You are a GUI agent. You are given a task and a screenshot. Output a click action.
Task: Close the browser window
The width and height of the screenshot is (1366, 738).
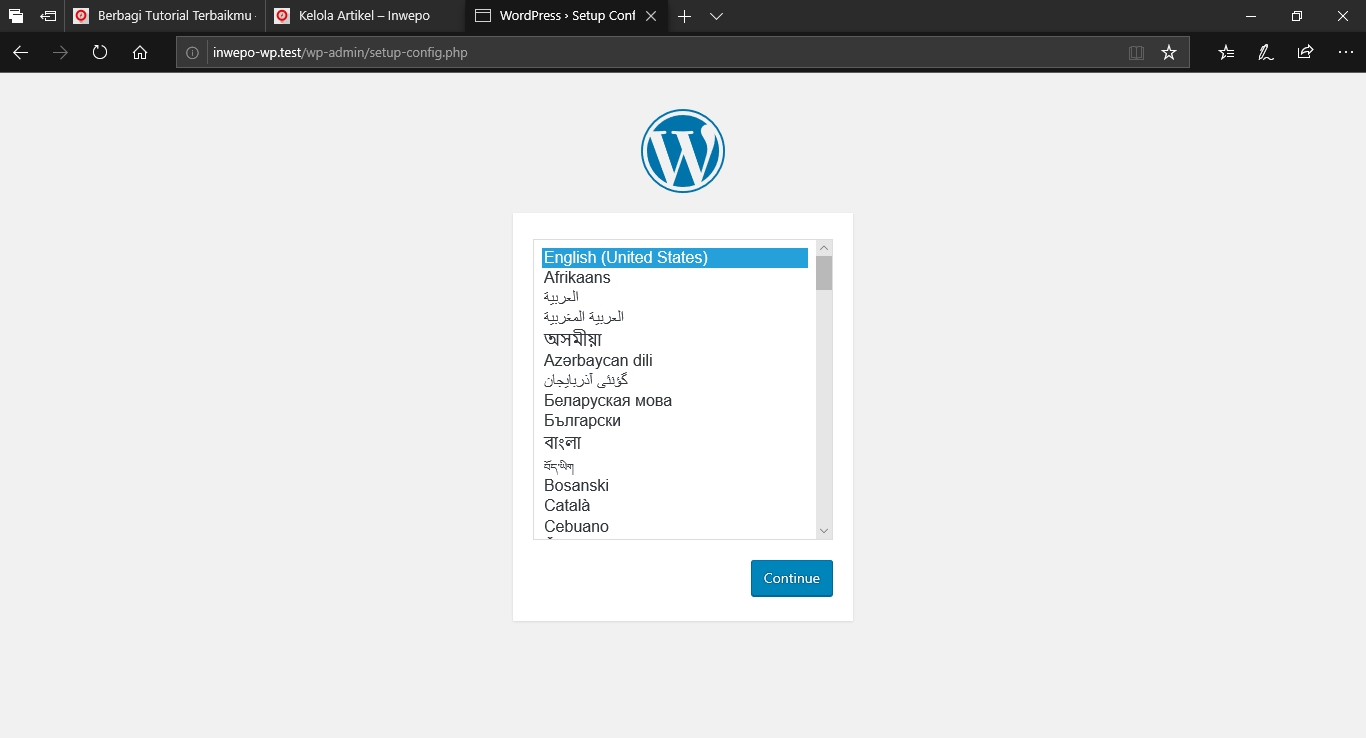1343,16
